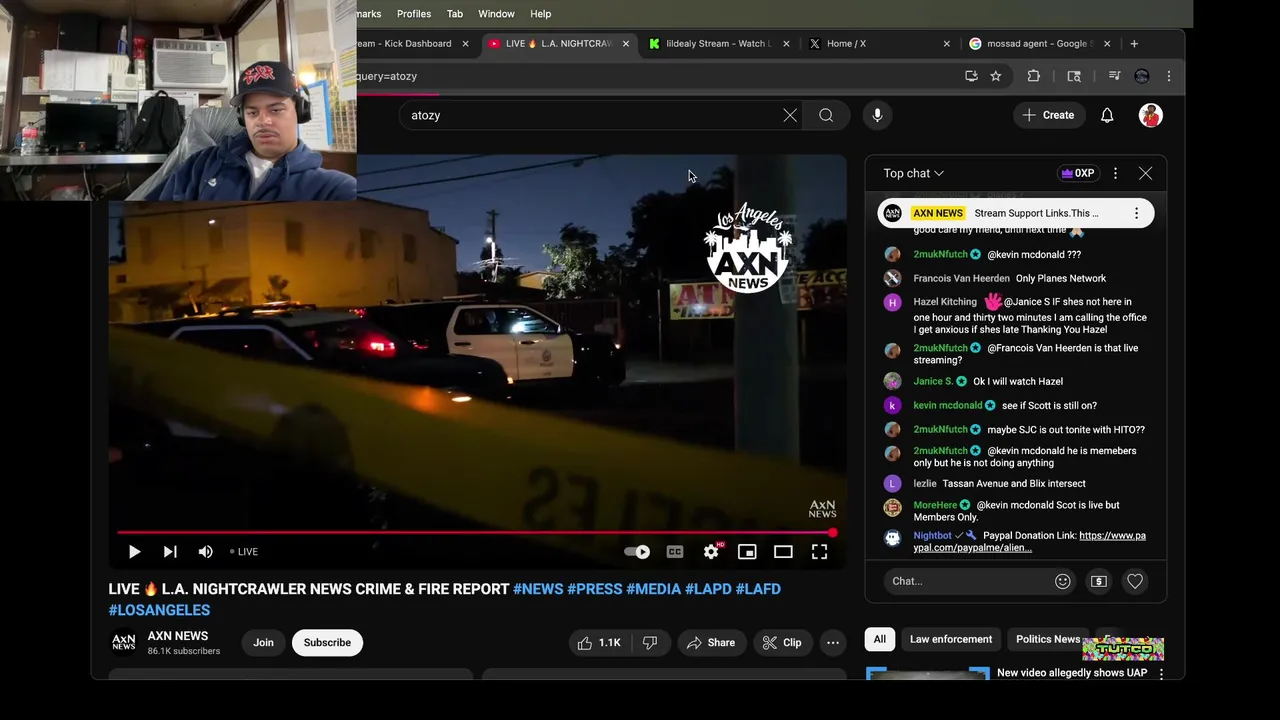Open the account avatar menu
The image size is (1280, 720).
(1151, 115)
